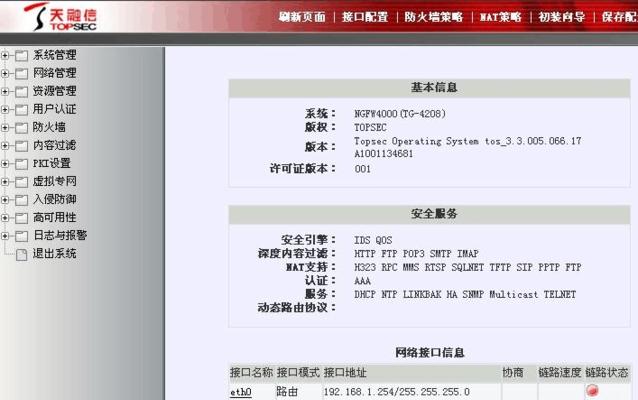This screenshot has width=638, height=400.
Task: Expand the 日志与报警 tree node
Action: [x=5, y=236]
